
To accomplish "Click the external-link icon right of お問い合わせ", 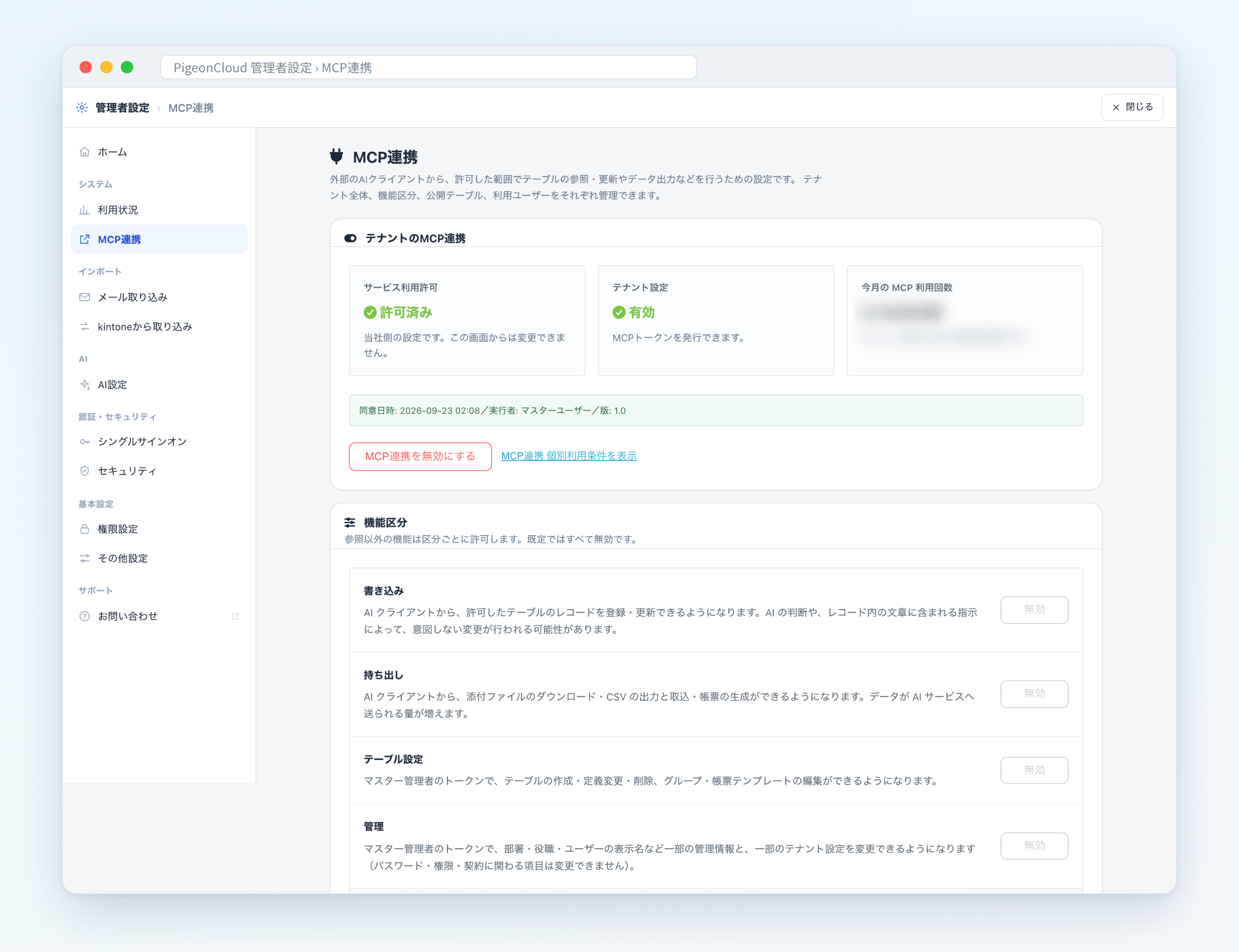I will point(235,616).
